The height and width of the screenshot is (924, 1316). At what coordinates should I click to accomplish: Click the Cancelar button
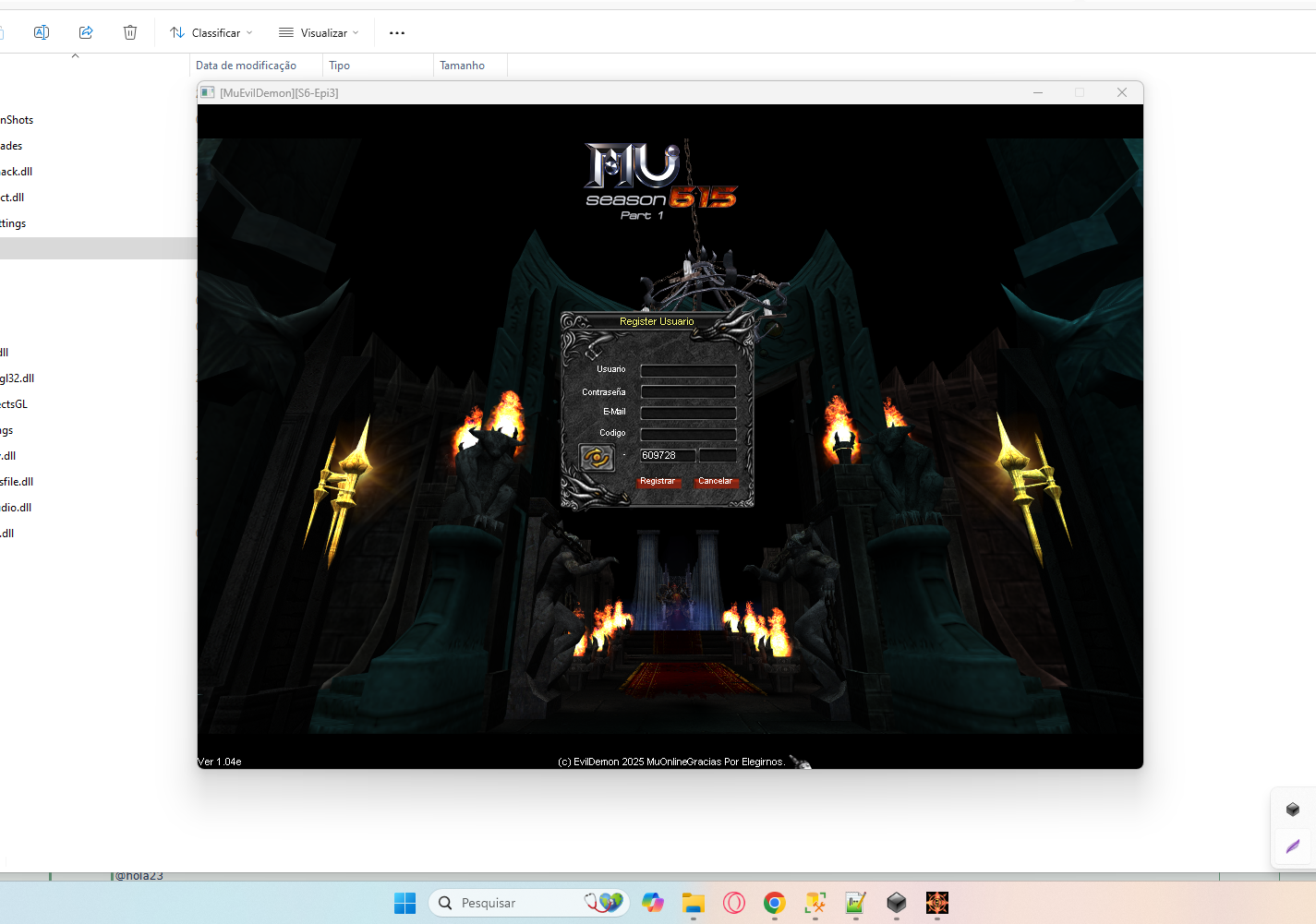click(x=716, y=481)
